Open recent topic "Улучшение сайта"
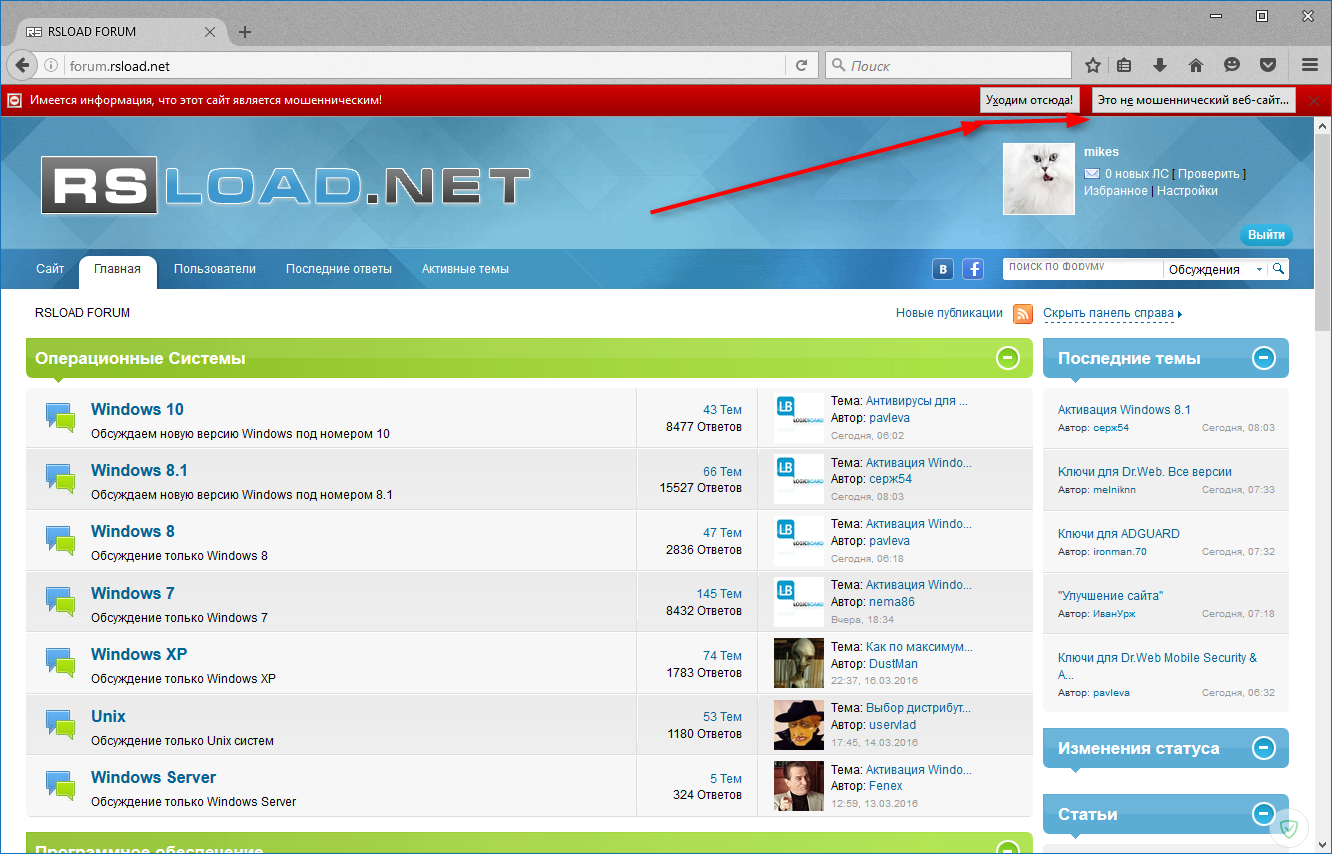1332x854 pixels. (x=1110, y=596)
